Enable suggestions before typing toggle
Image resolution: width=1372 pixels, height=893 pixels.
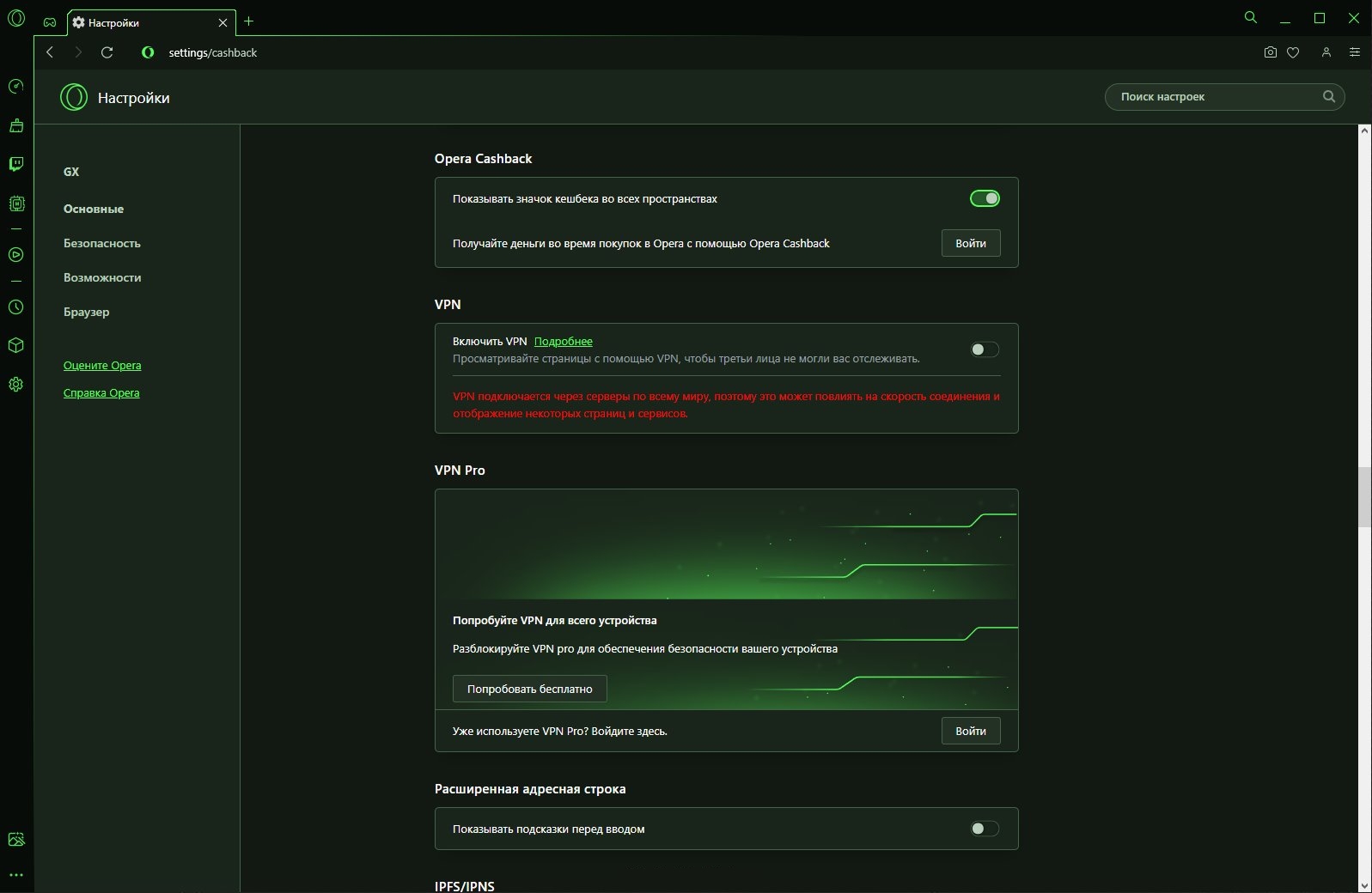(985, 829)
